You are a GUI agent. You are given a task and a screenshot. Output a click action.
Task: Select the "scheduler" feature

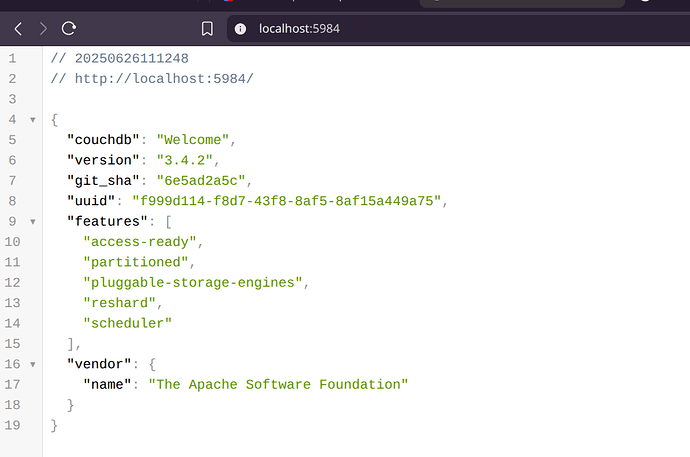click(x=128, y=323)
